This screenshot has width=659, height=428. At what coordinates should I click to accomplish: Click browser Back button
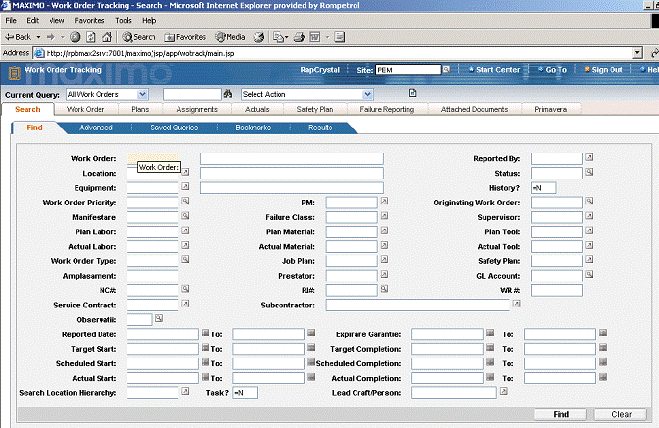pos(18,37)
